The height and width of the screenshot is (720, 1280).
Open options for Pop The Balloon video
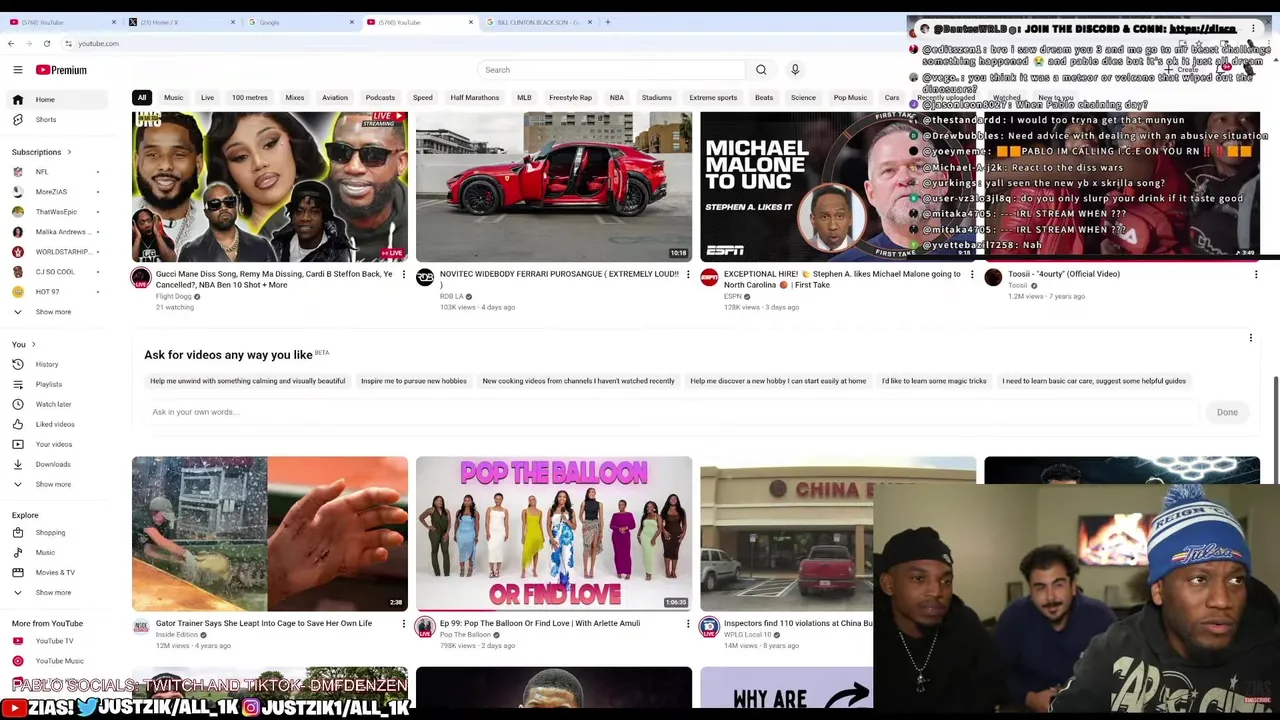688,624
